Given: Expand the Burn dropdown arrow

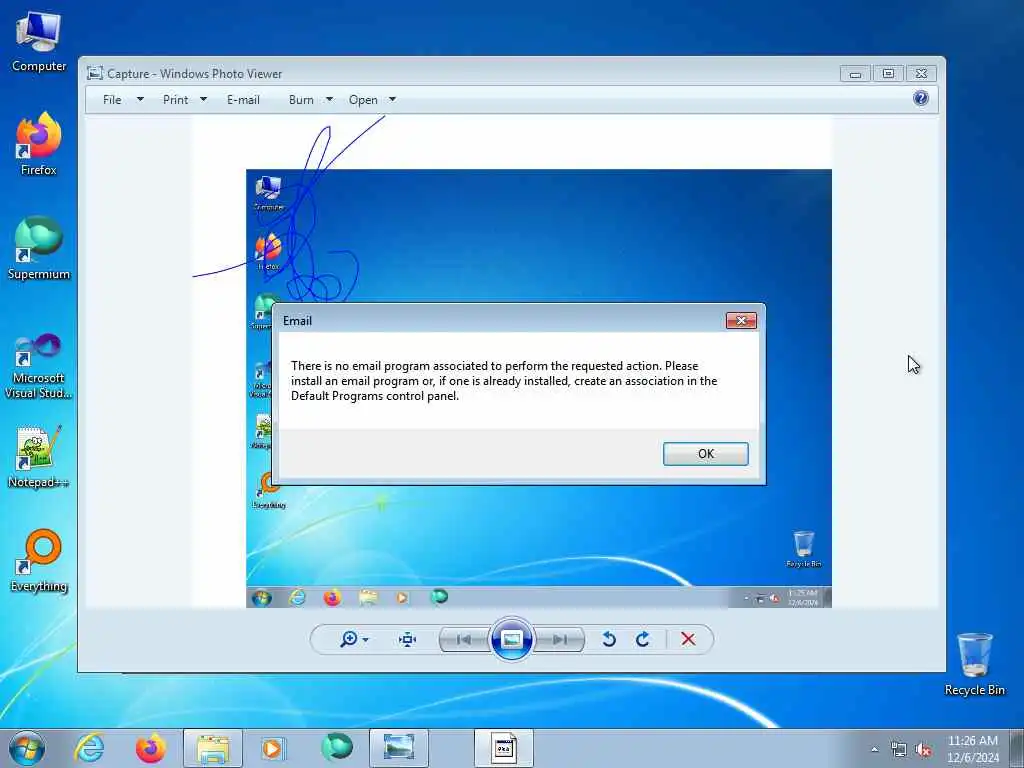Looking at the screenshot, I should pos(329,99).
